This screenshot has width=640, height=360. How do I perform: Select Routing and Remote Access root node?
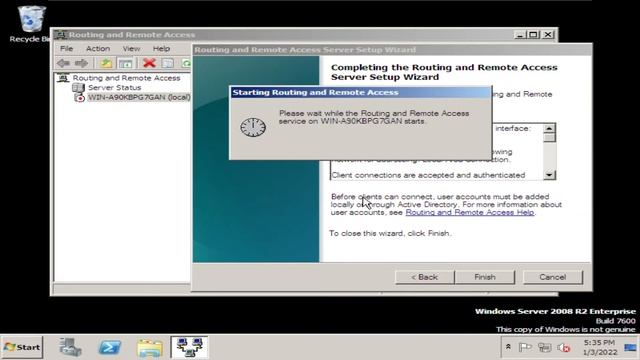126,78
